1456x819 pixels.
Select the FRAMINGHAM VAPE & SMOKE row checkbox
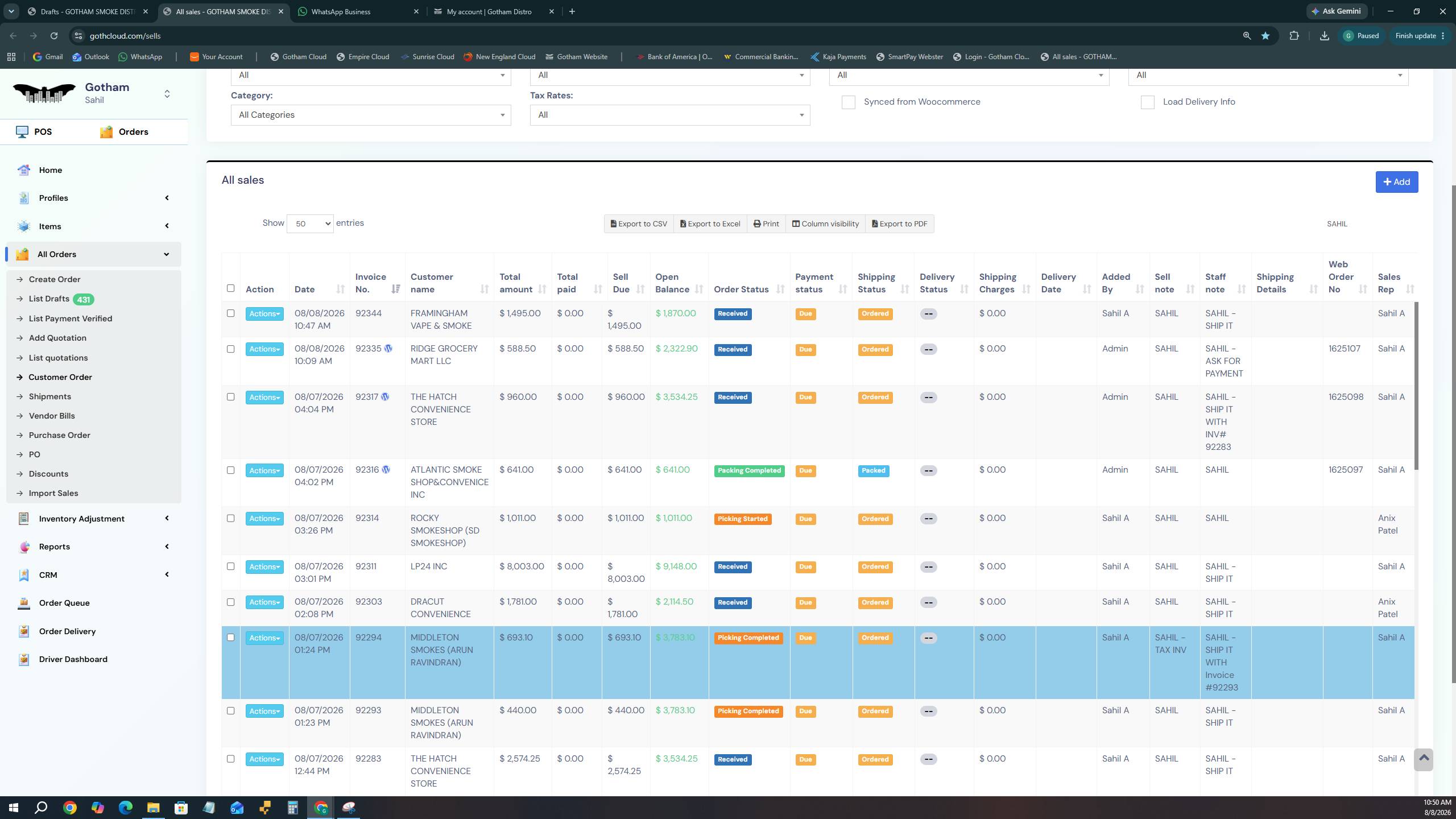click(230, 313)
